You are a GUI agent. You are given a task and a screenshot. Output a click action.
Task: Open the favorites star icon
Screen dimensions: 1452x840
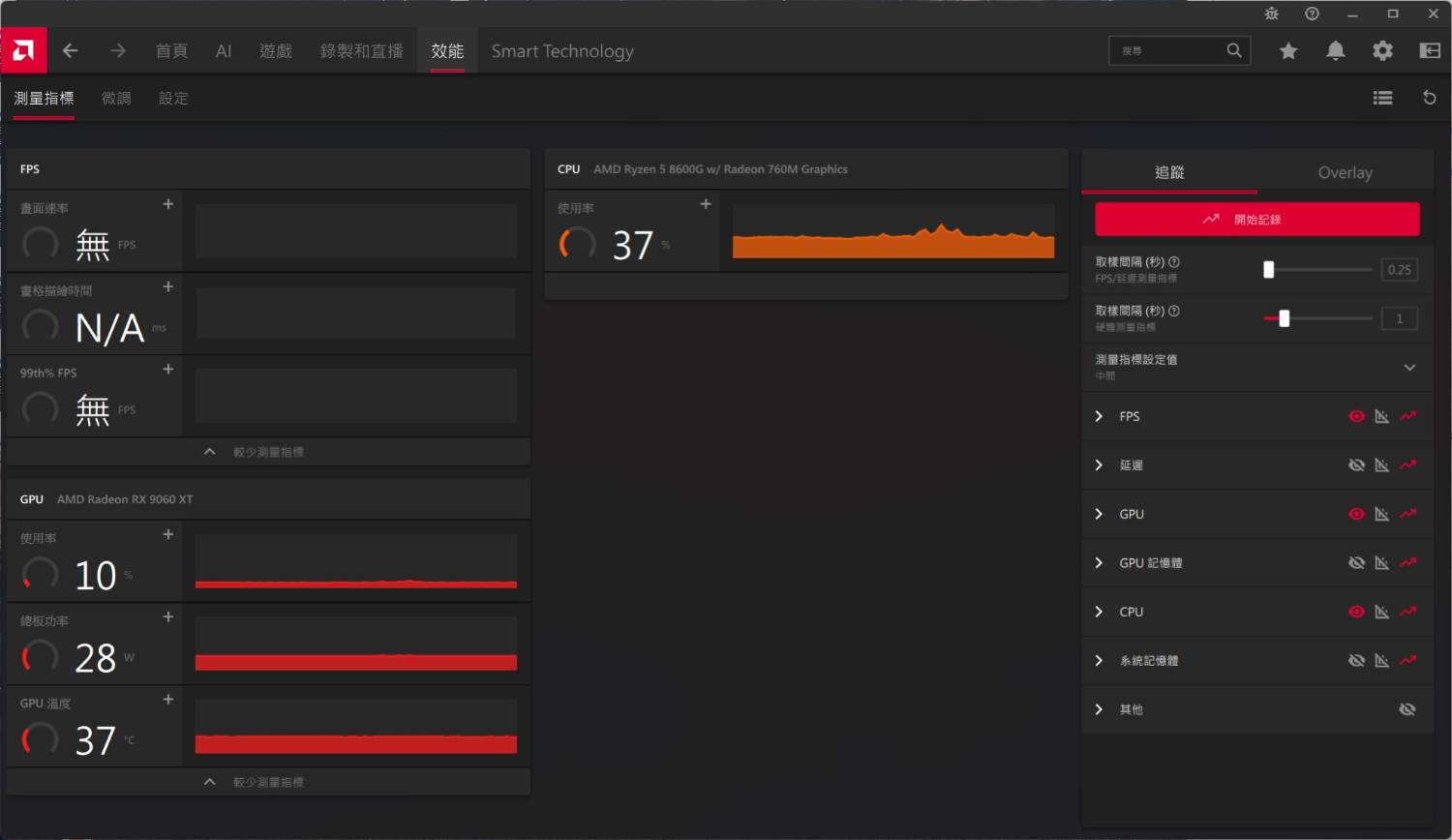(1288, 50)
